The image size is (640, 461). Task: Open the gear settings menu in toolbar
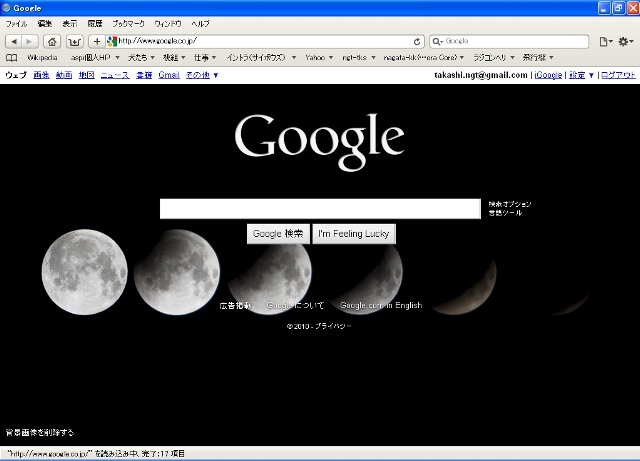(x=625, y=41)
